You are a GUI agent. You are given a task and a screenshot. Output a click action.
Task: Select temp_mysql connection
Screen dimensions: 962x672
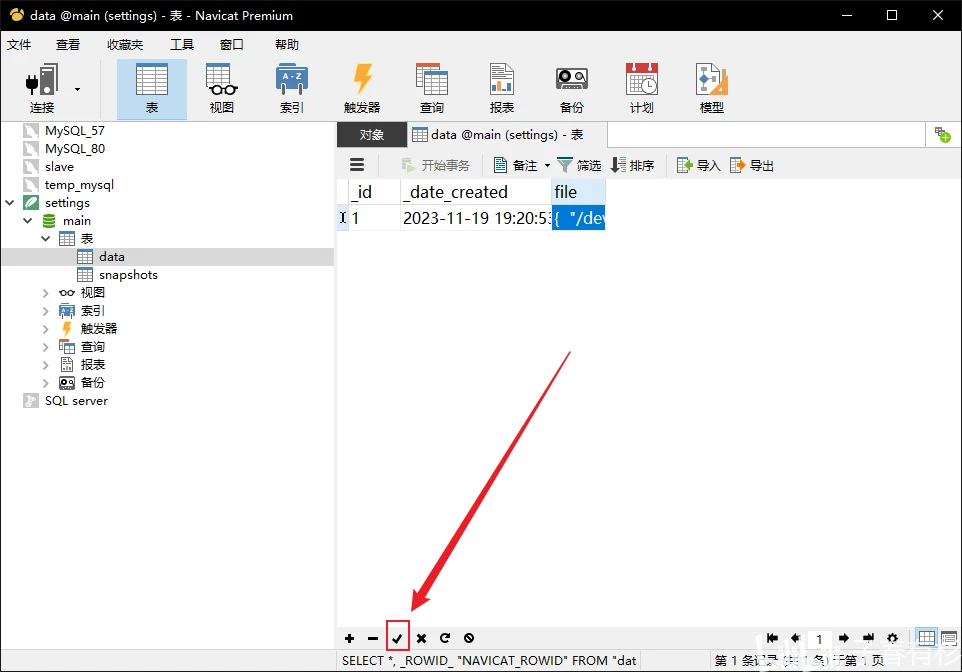click(79, 185)
